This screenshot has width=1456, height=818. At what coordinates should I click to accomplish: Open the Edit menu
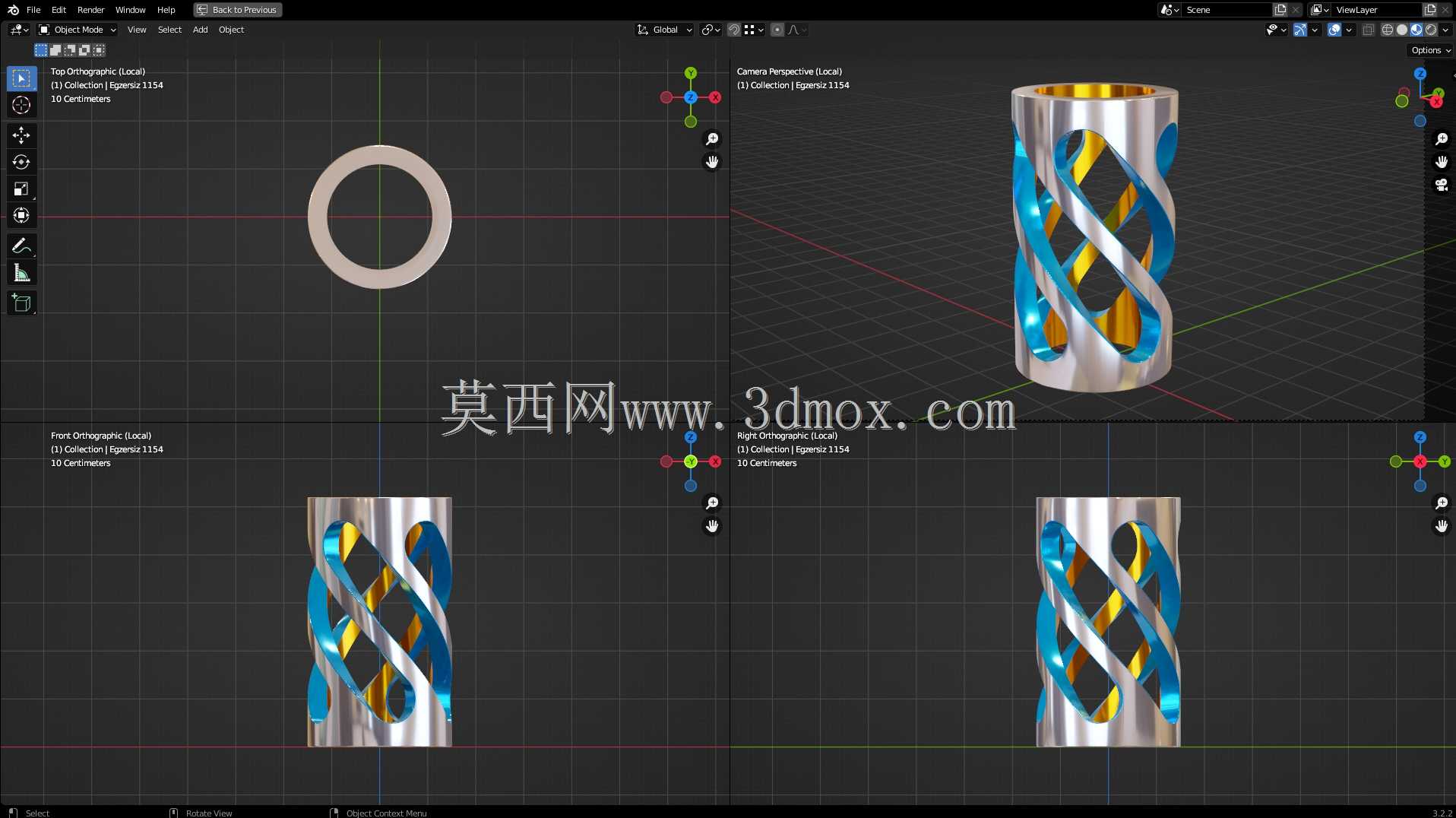click(59, 10)
